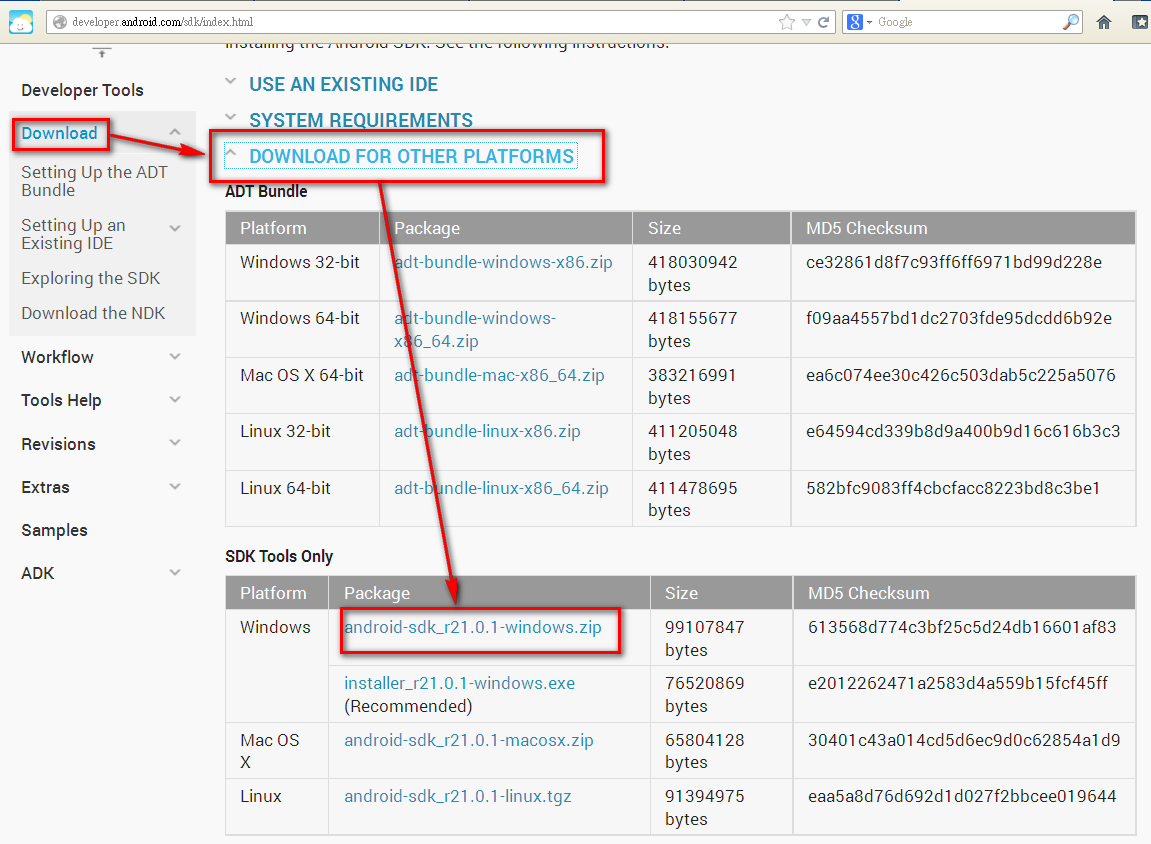
Task: Open the Download sidebar link
Action: click(59, 133)
